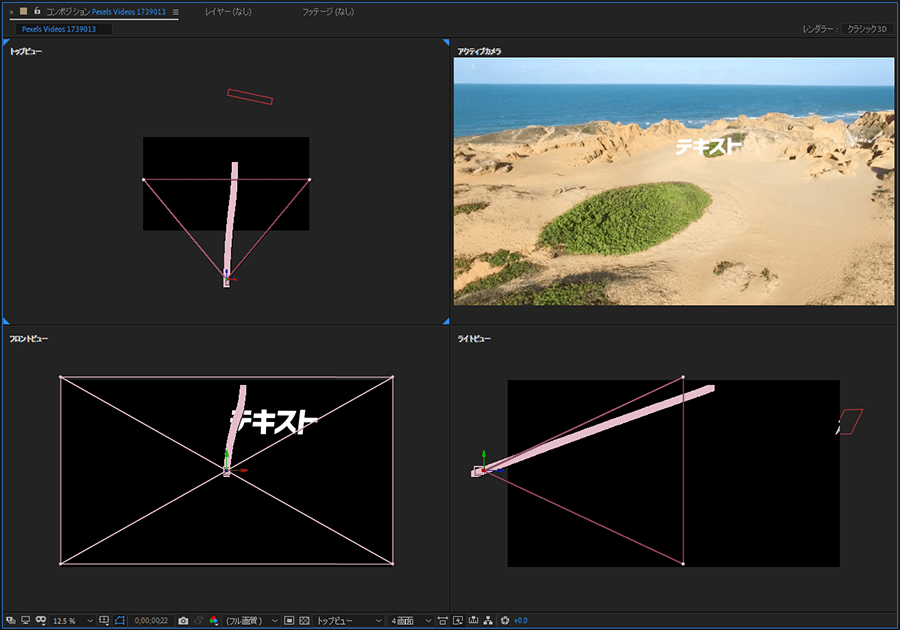Open the 4画面 view layout dropdown
The height and width of the screenshot is (630, 900).
tap(411, 621)
